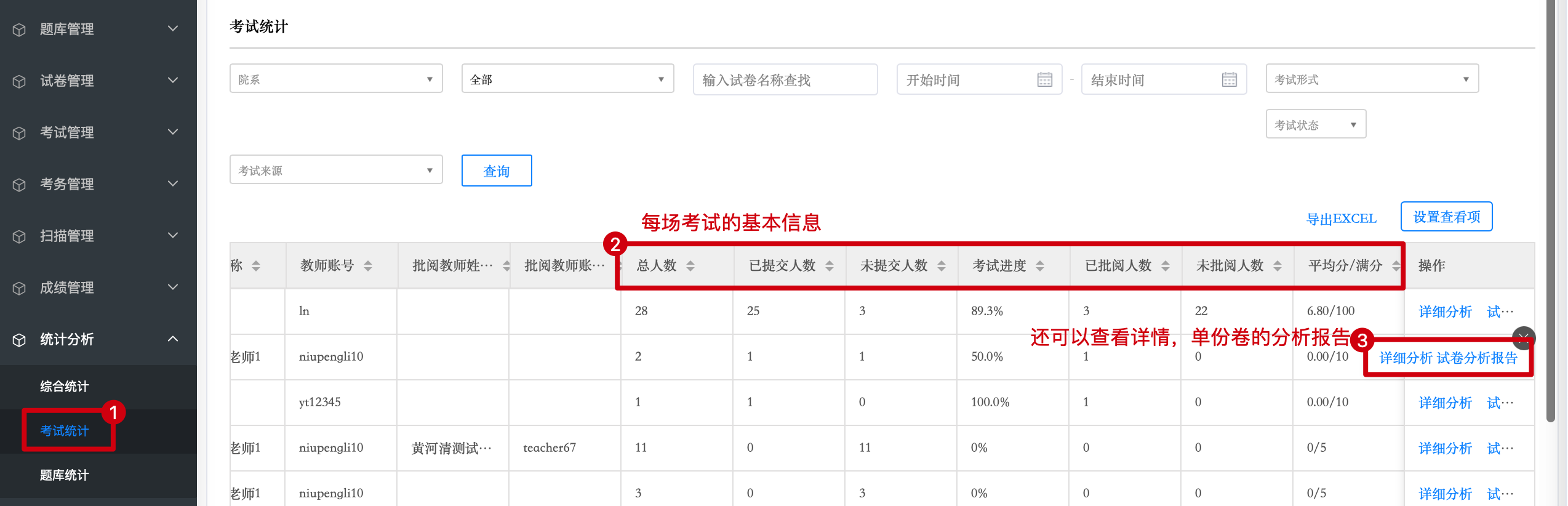Image resolution: width=1568 pixels, height=506 pixels.
Task: Sort by 批阅教师姓名 column arrows
Action: 506,266
